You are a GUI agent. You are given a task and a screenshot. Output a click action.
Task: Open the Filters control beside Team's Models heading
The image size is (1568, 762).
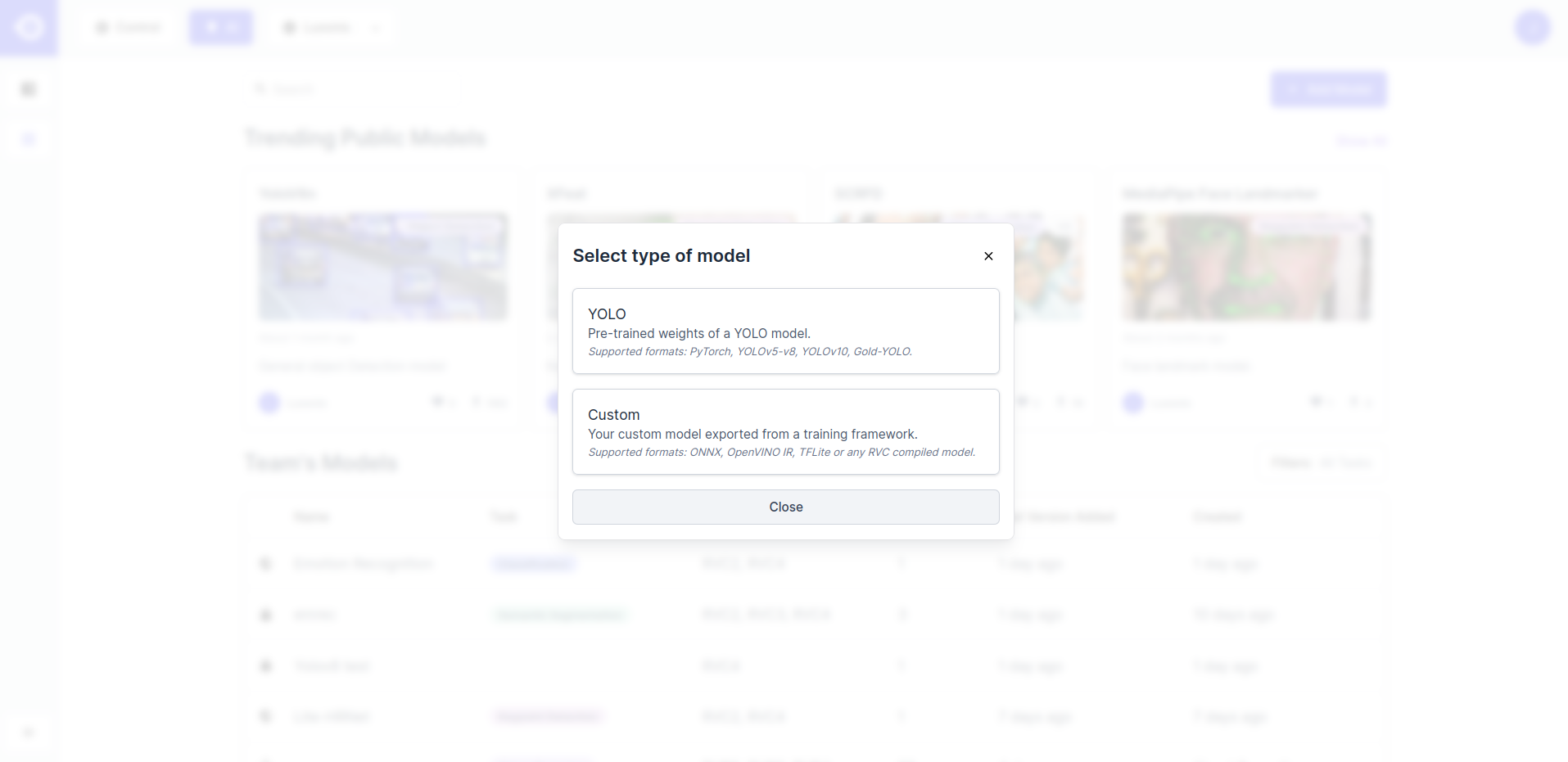(1320, 463)
